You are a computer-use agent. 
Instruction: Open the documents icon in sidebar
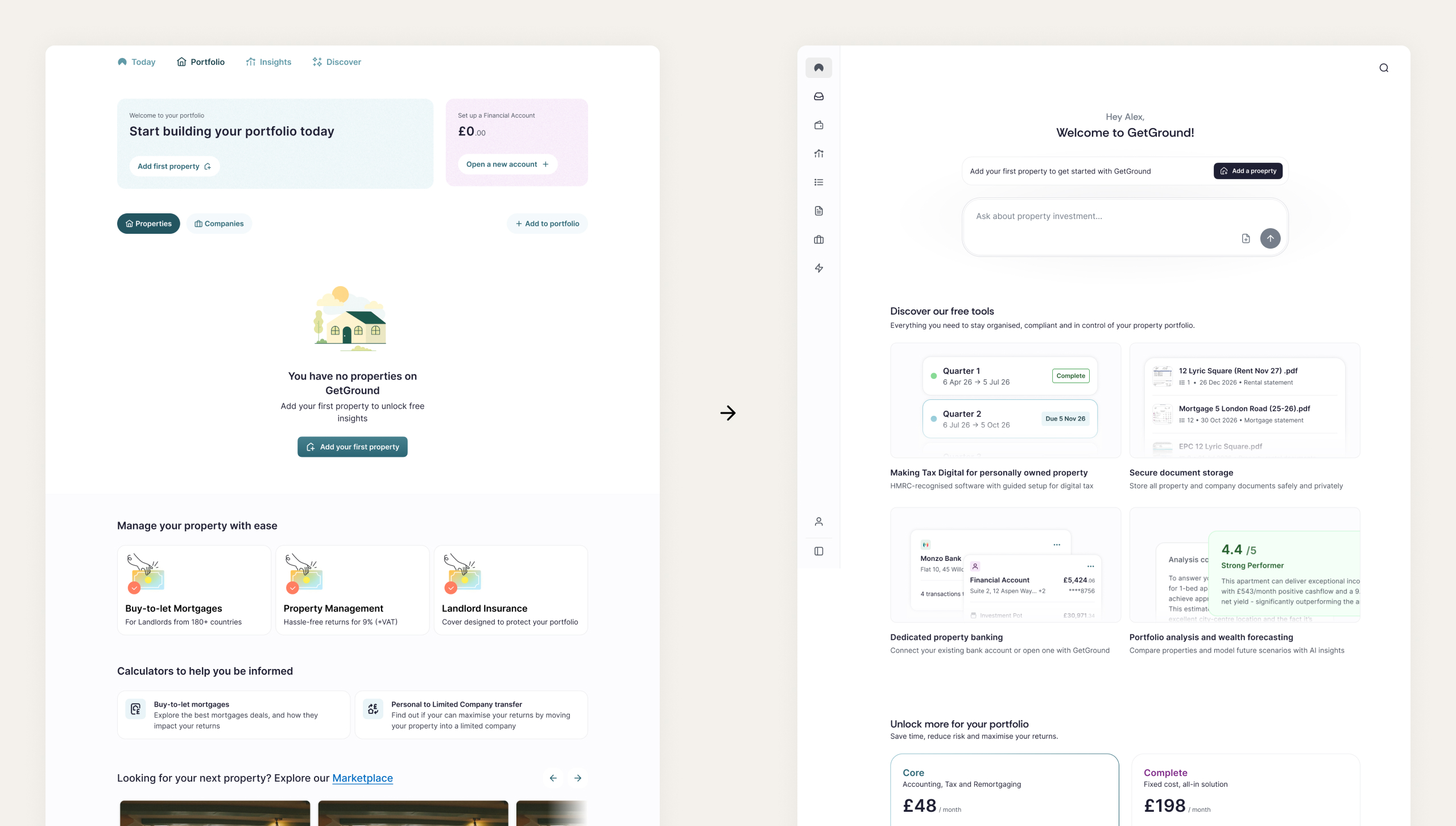(x=819, y=211)
